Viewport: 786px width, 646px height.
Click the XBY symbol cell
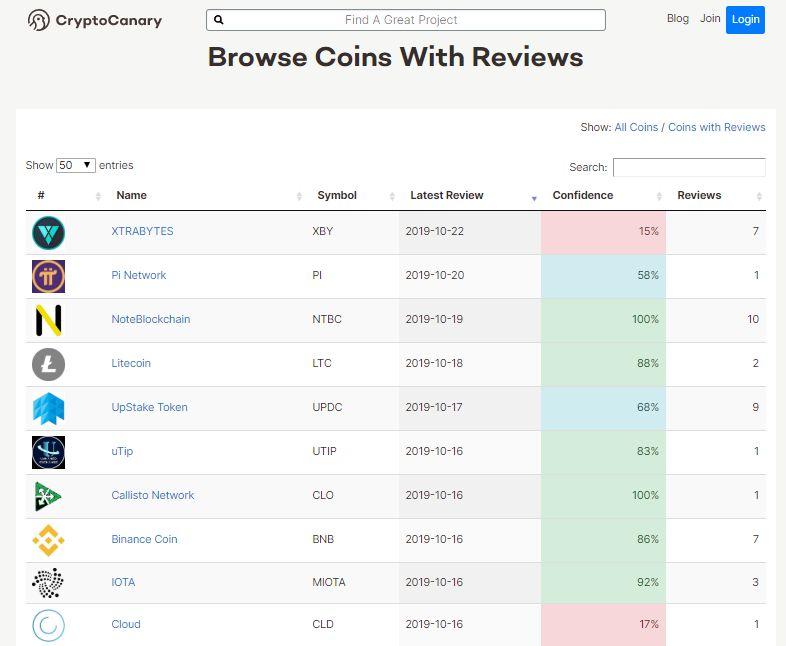323,231
